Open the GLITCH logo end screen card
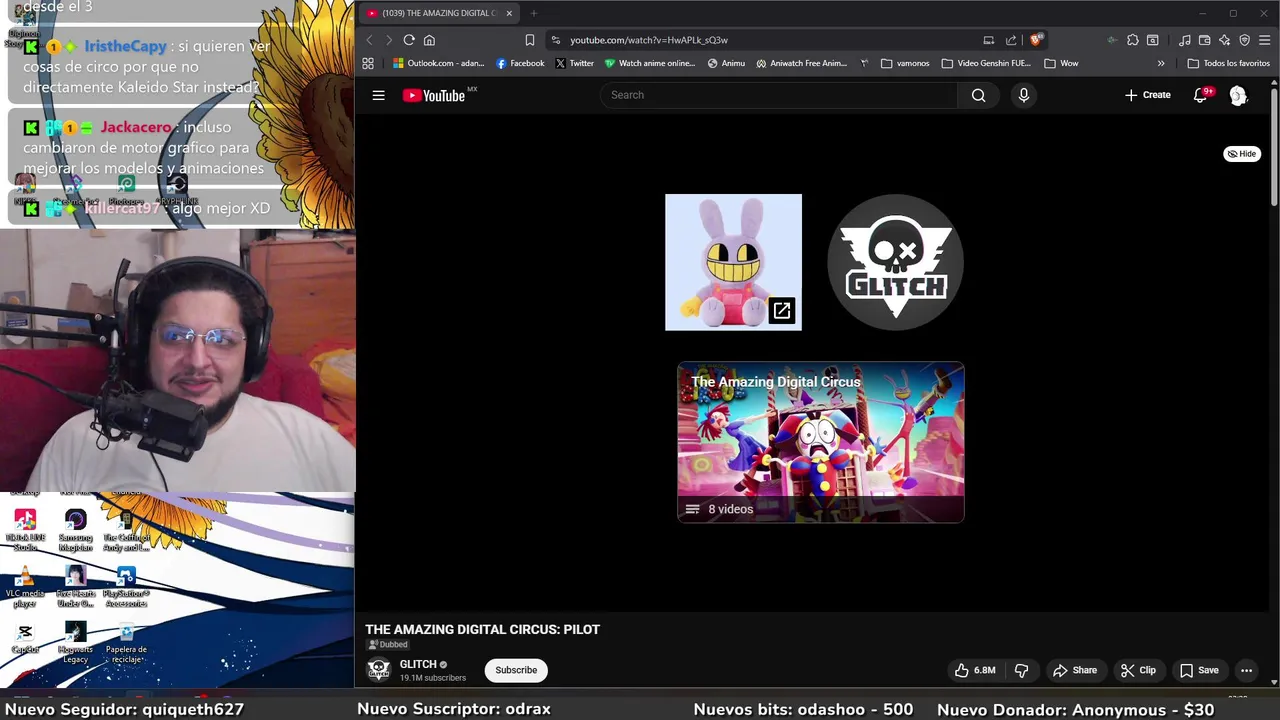The image size is (1280, 720). point(895,262)
